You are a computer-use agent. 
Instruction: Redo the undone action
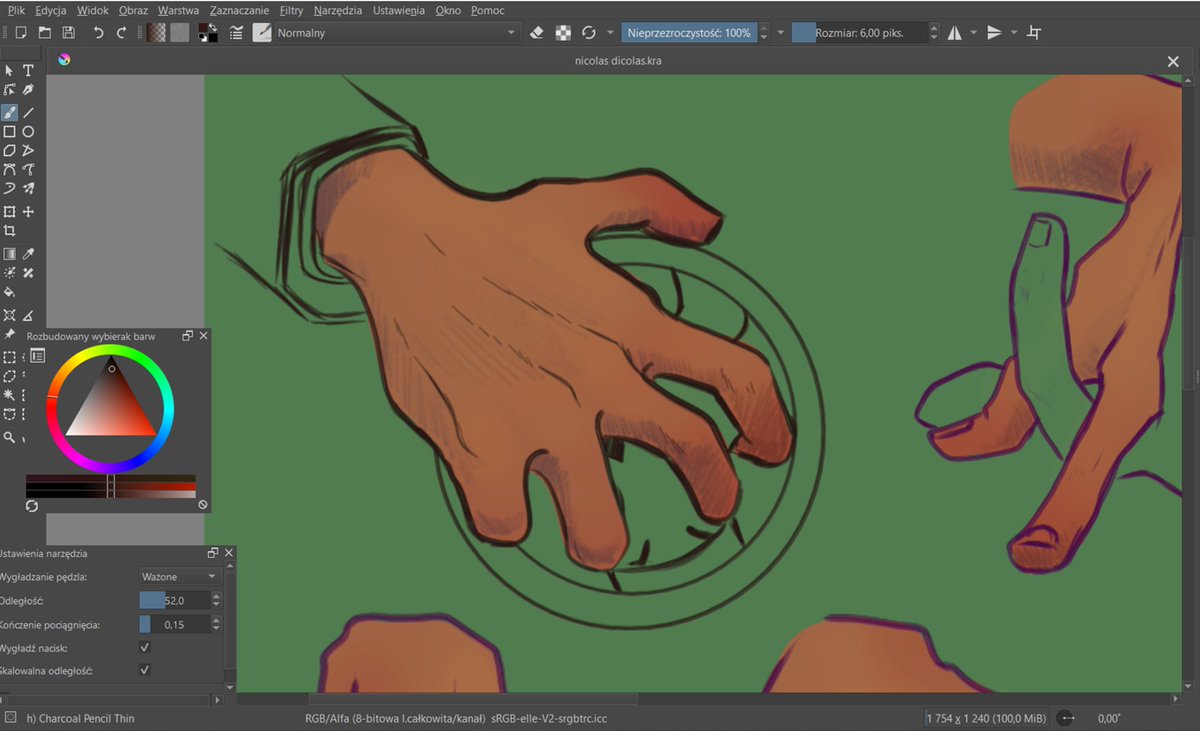click(122, 33)
